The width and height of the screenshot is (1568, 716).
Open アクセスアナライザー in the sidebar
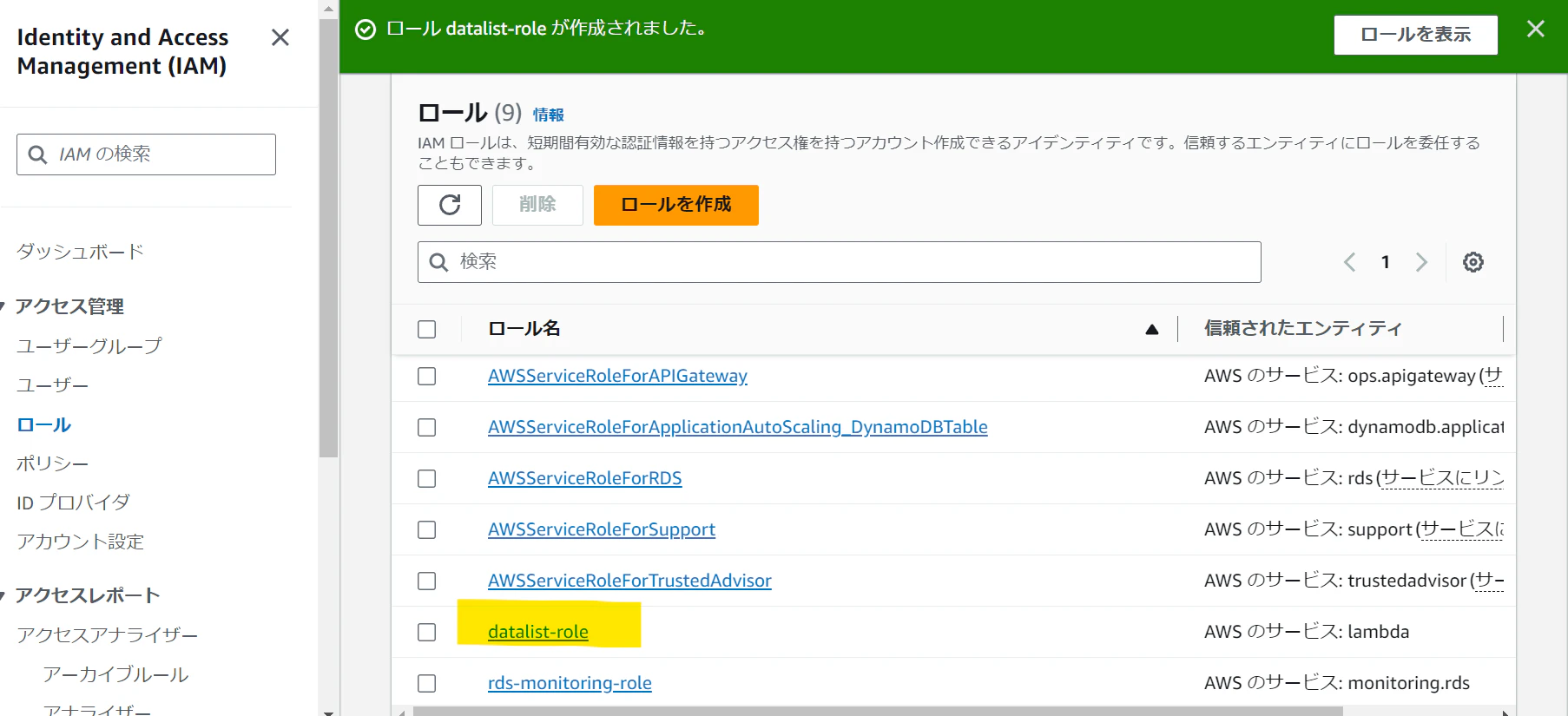(107, 635)
